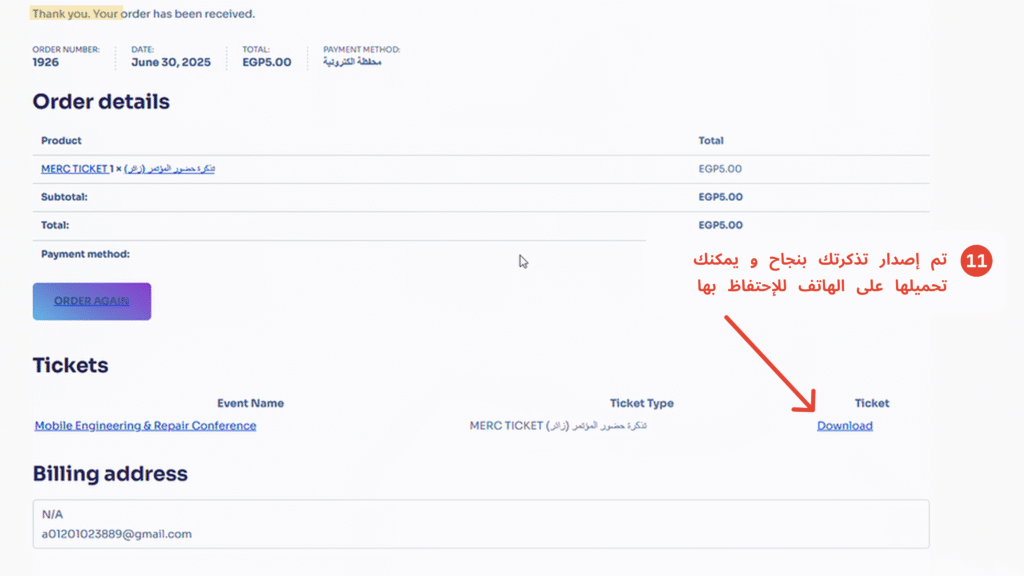Click the date June 30, 2025
Image resolution: width=1024 pixels, height=576 pixels.
170,62
